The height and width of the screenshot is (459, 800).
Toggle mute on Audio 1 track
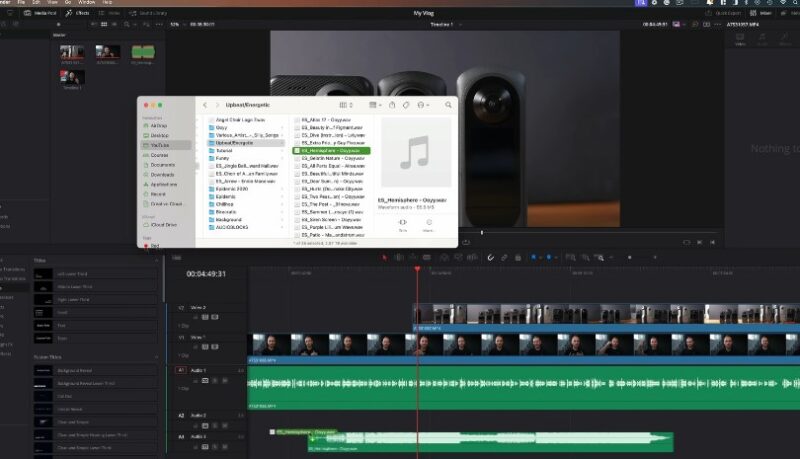224,380
